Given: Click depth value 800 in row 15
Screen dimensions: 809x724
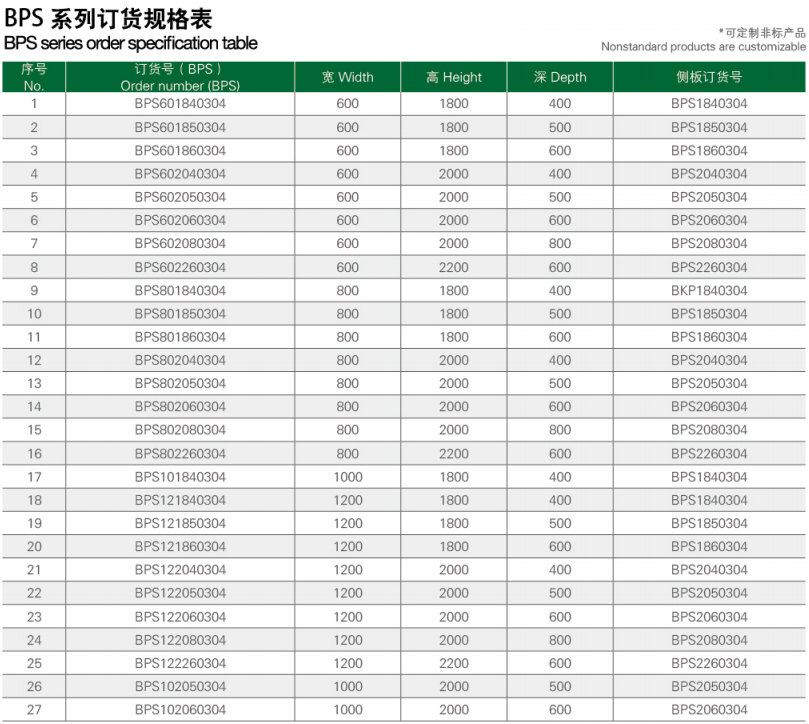Looking at the screenshot, I should point(560,430).
